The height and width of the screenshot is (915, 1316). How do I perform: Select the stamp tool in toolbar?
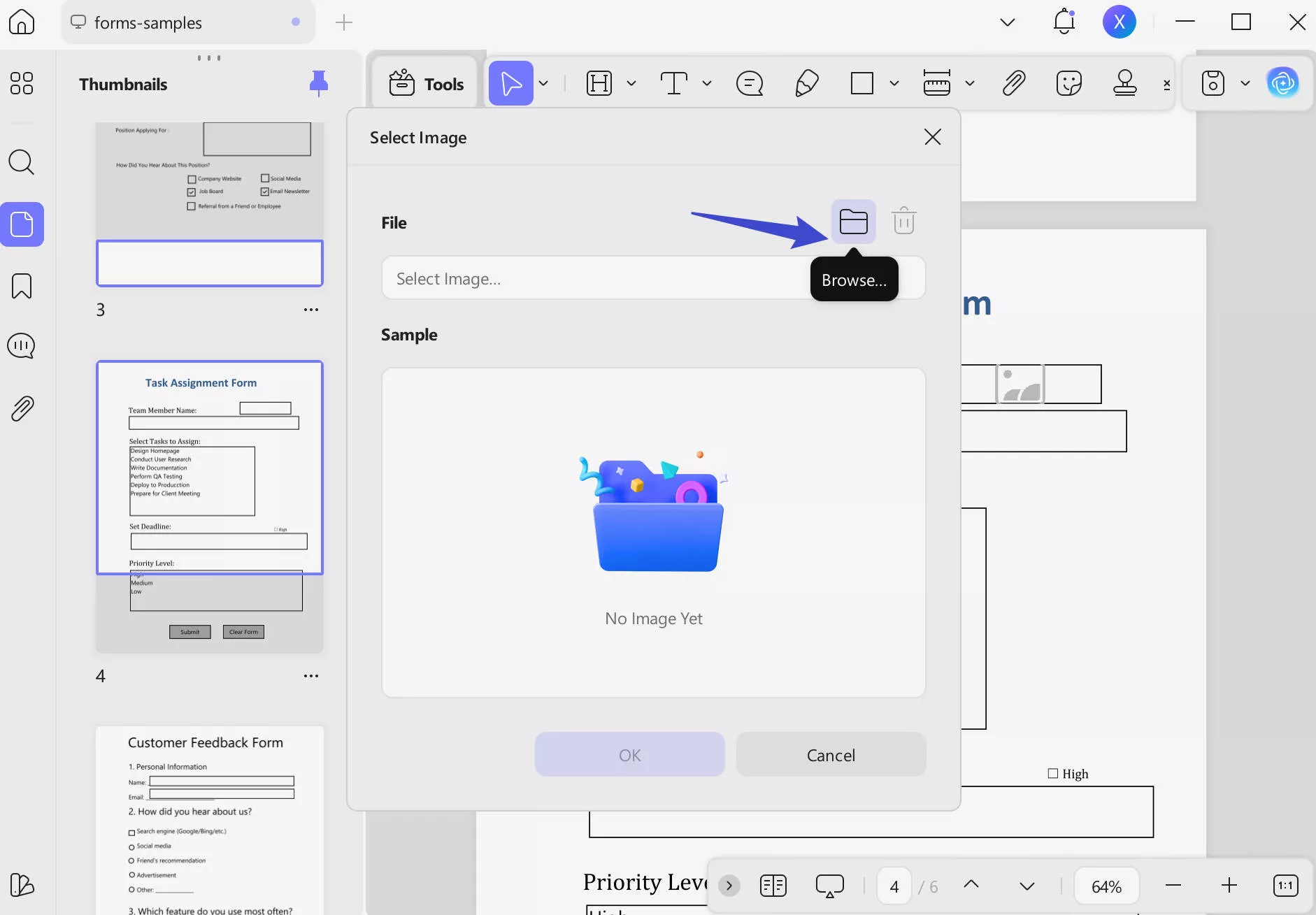[x=1124, y=83]
